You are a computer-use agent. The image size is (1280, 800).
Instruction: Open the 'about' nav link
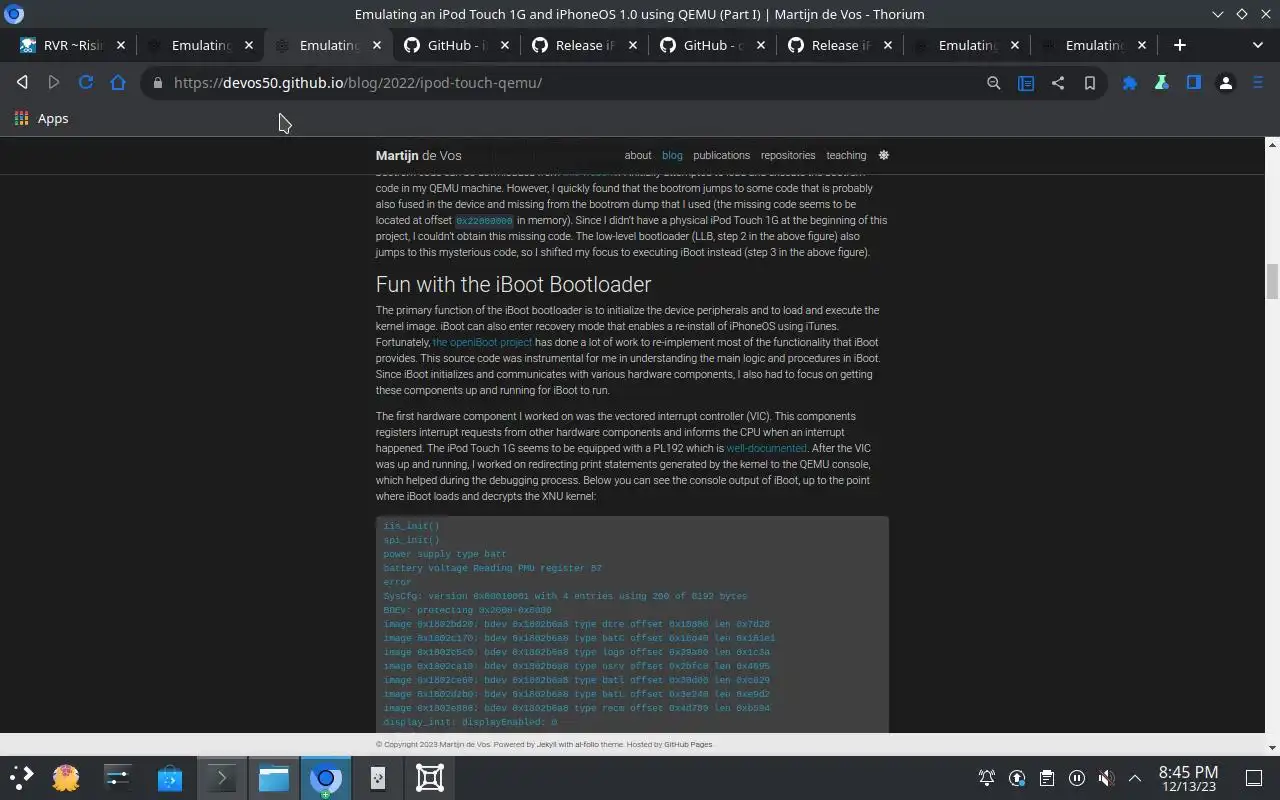(x=638, y=155)
